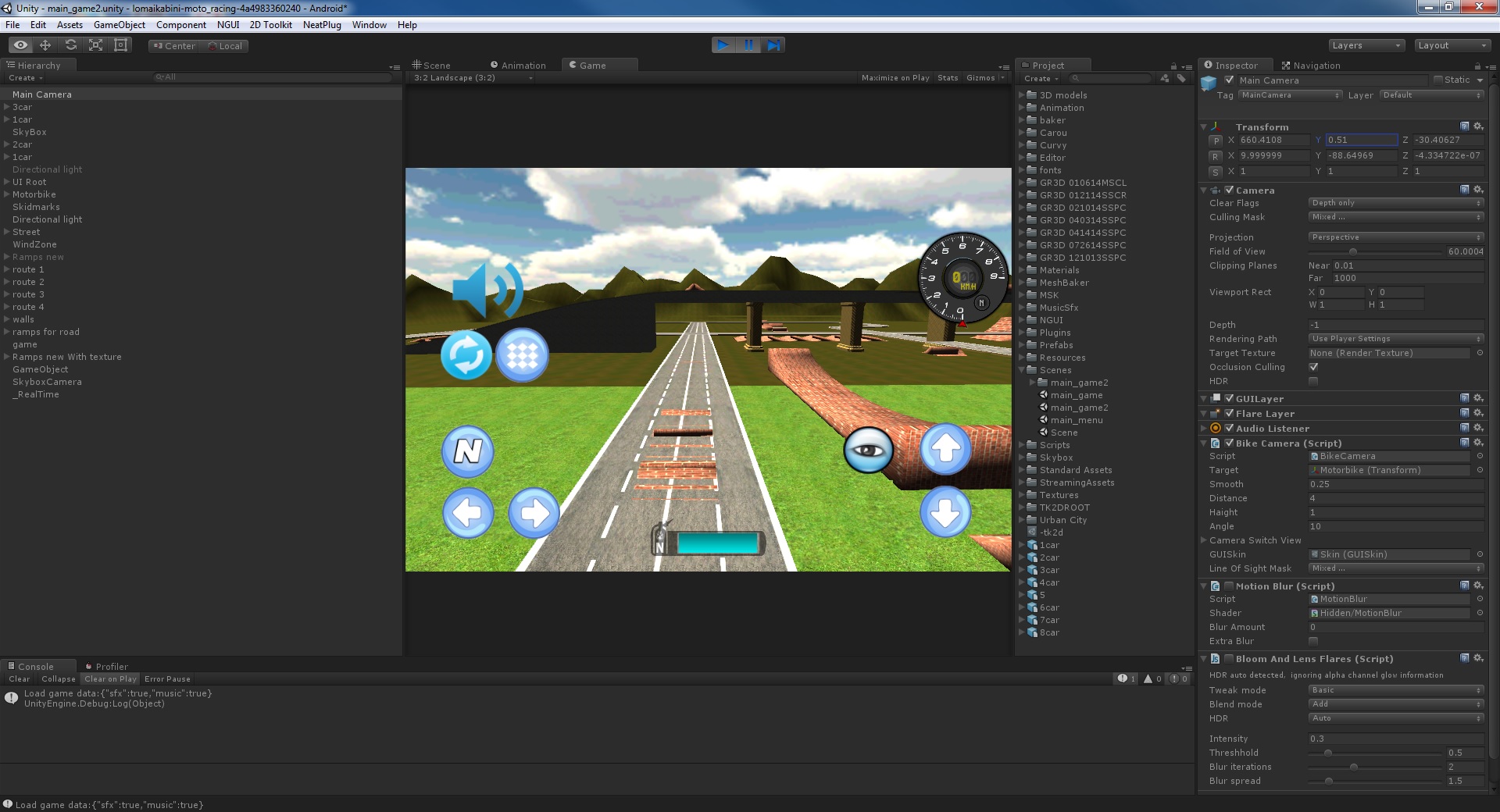The height and width of the screenshot is (812, 1500).
Task: Open the Rendering Path dropdown
Action: [x=1395, y=339]
